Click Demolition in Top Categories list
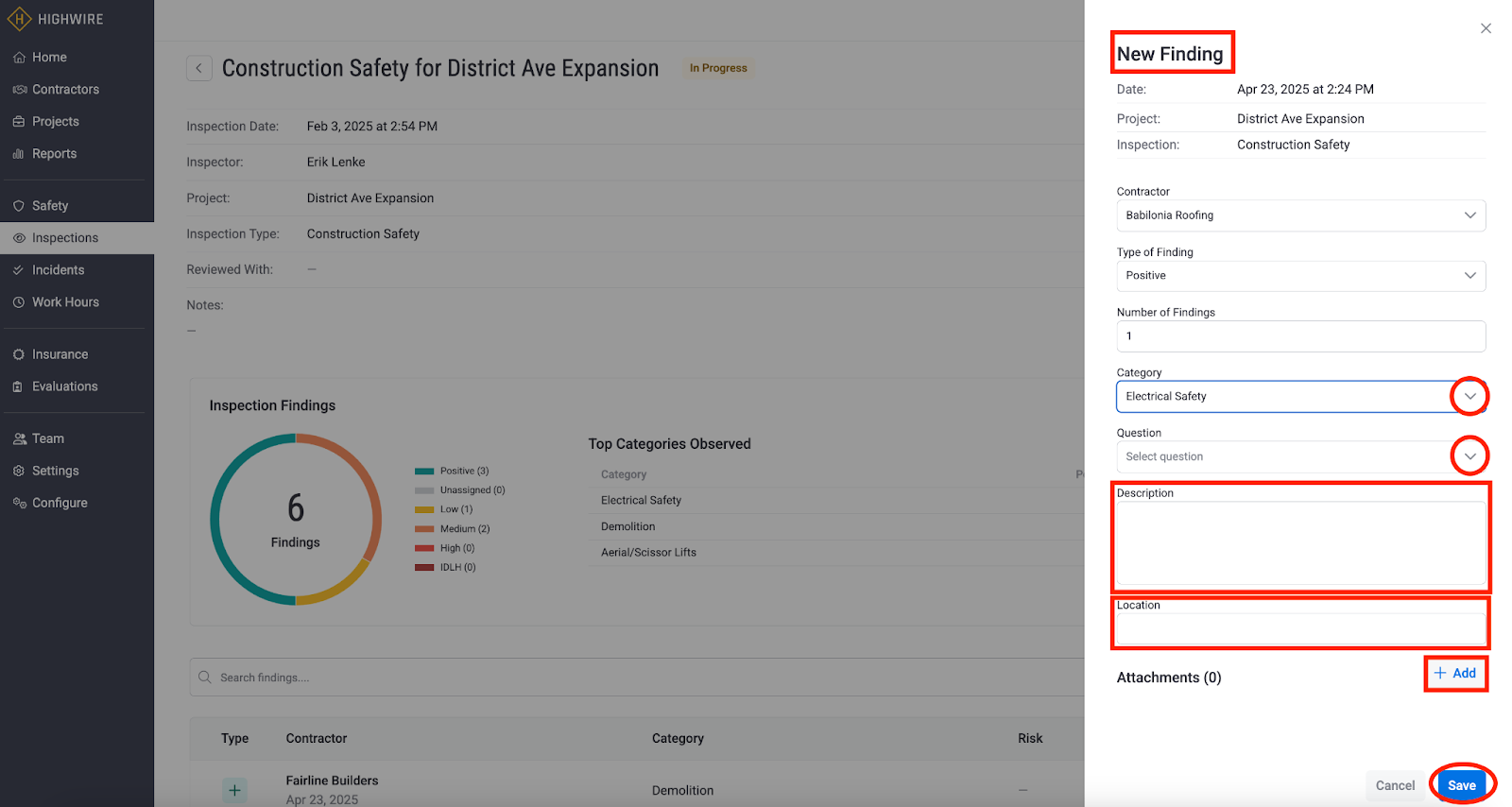 tap(627, 526)
